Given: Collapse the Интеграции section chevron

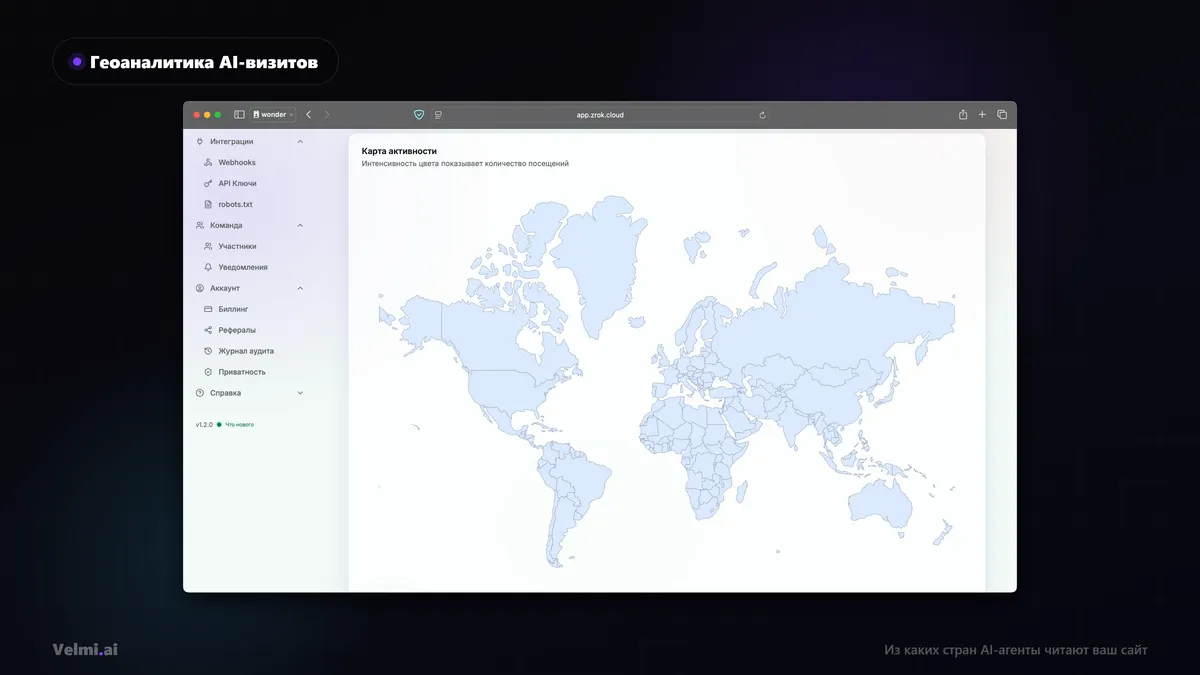Looking at the screenshot, I should (300, 141).
